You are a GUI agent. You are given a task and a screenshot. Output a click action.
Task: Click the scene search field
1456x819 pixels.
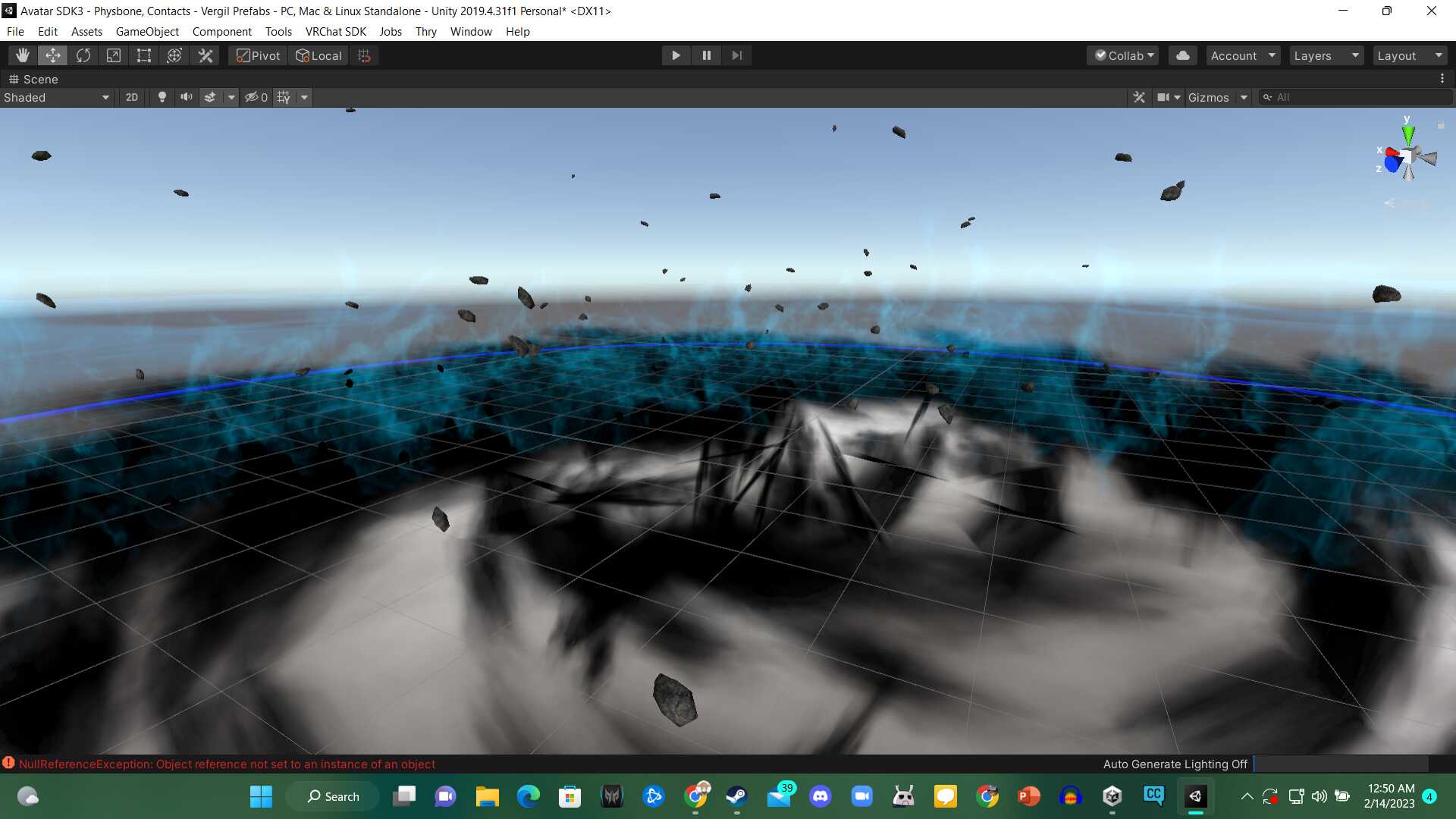(x=1357, y=97)
